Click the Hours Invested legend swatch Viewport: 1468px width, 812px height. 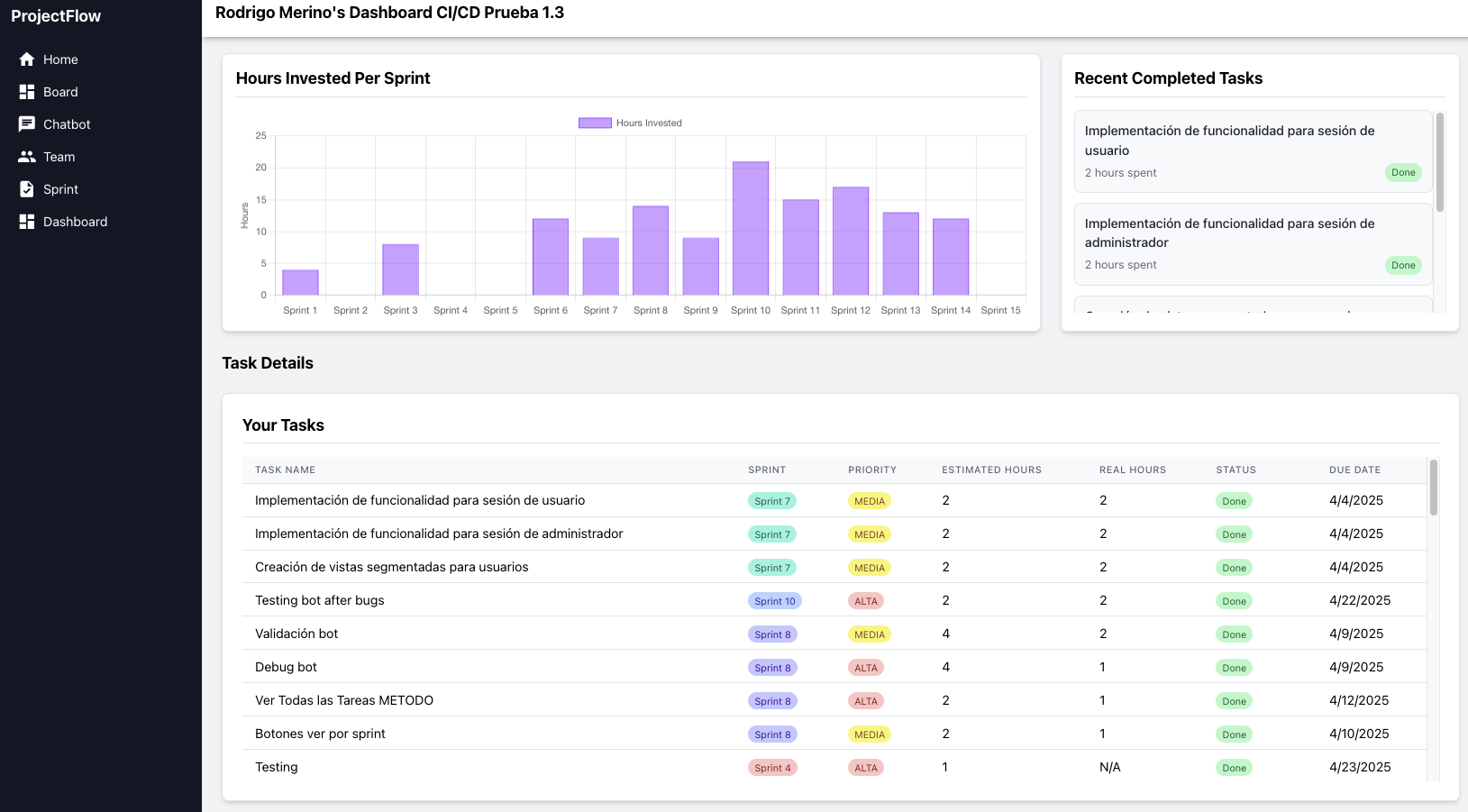[x=594, y=122]
